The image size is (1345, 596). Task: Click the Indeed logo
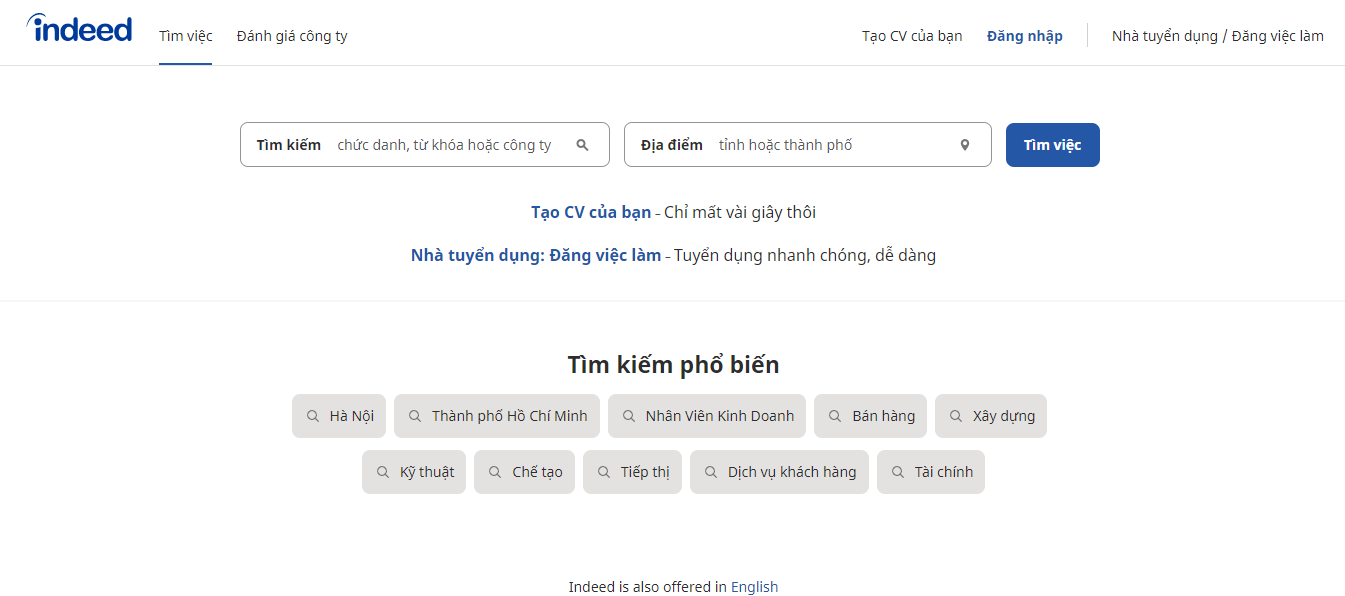tap(80, 29)
